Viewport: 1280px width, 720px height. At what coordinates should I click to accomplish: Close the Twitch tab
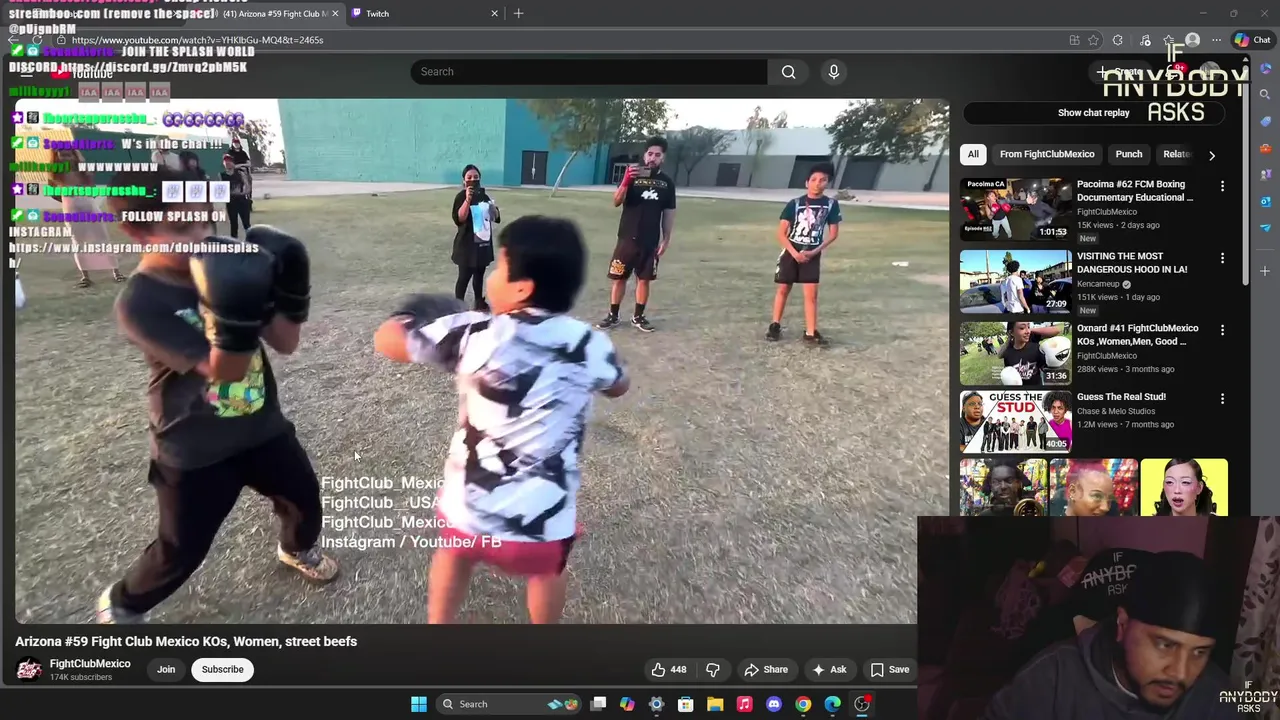pos(494,13)
